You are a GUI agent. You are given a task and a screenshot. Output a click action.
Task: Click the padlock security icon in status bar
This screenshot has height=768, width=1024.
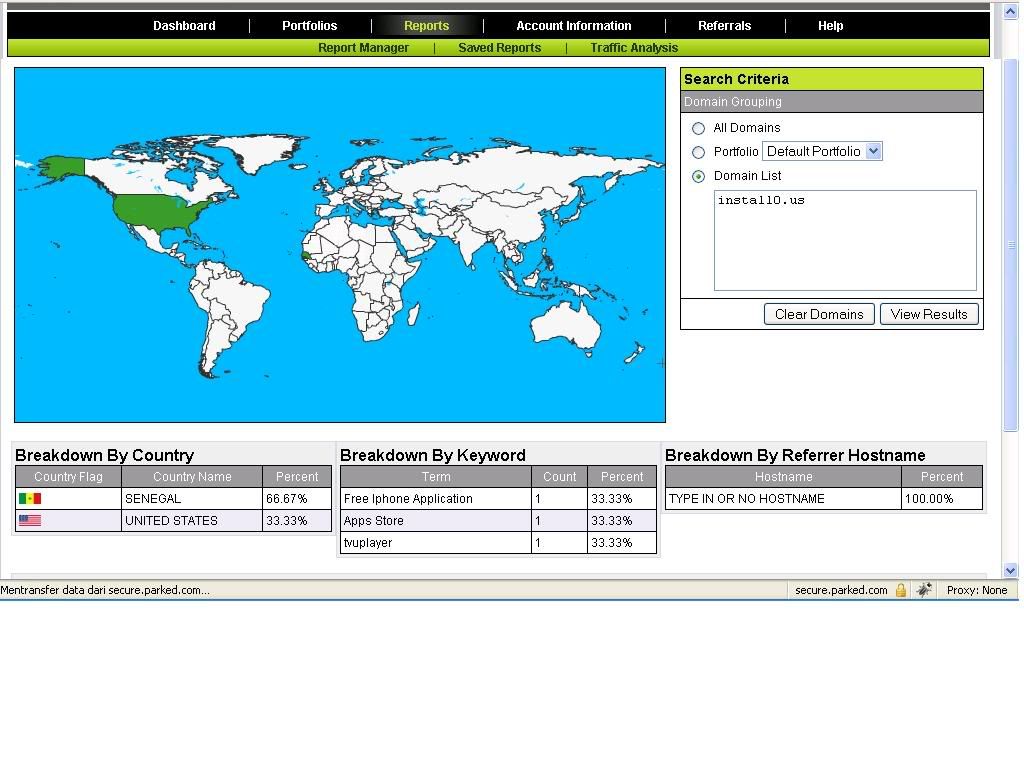point(900,590)
